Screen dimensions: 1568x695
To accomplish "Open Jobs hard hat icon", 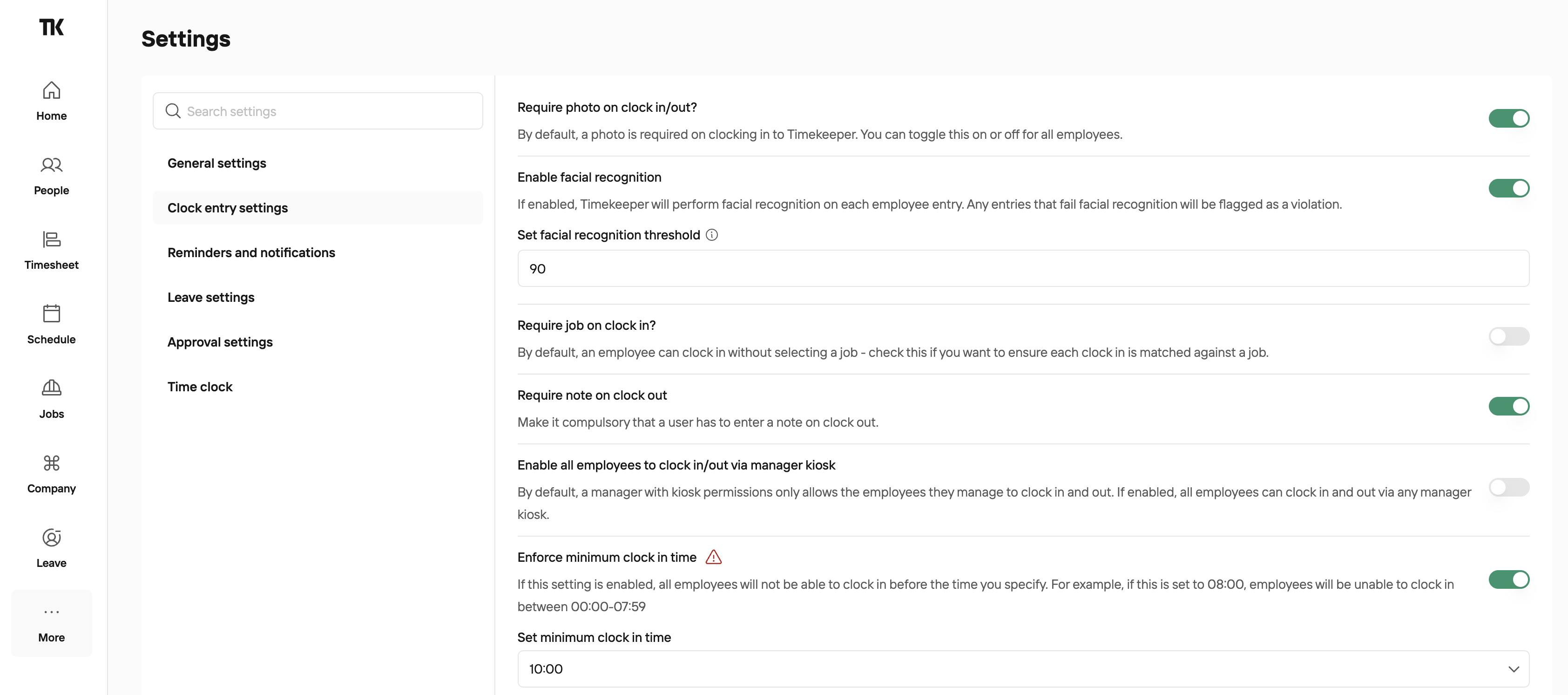I will [51, 388].
